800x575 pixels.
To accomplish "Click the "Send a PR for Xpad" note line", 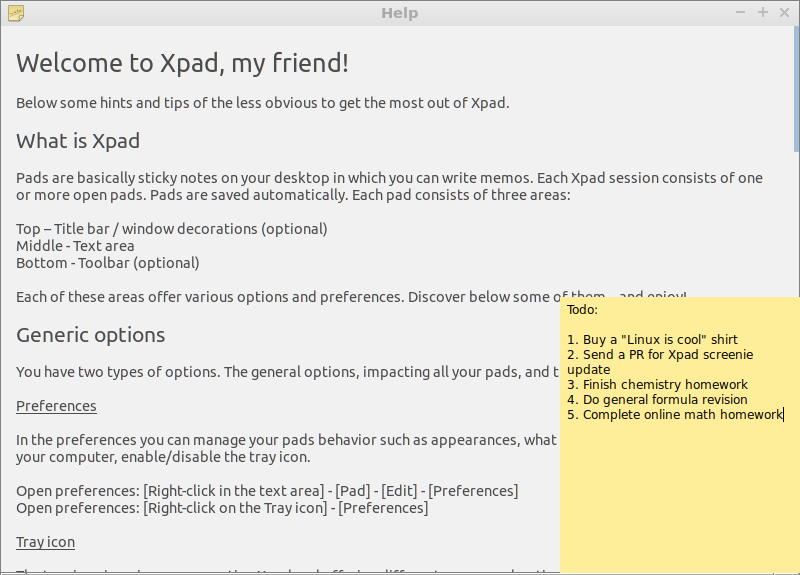I will tap(660, 355).
